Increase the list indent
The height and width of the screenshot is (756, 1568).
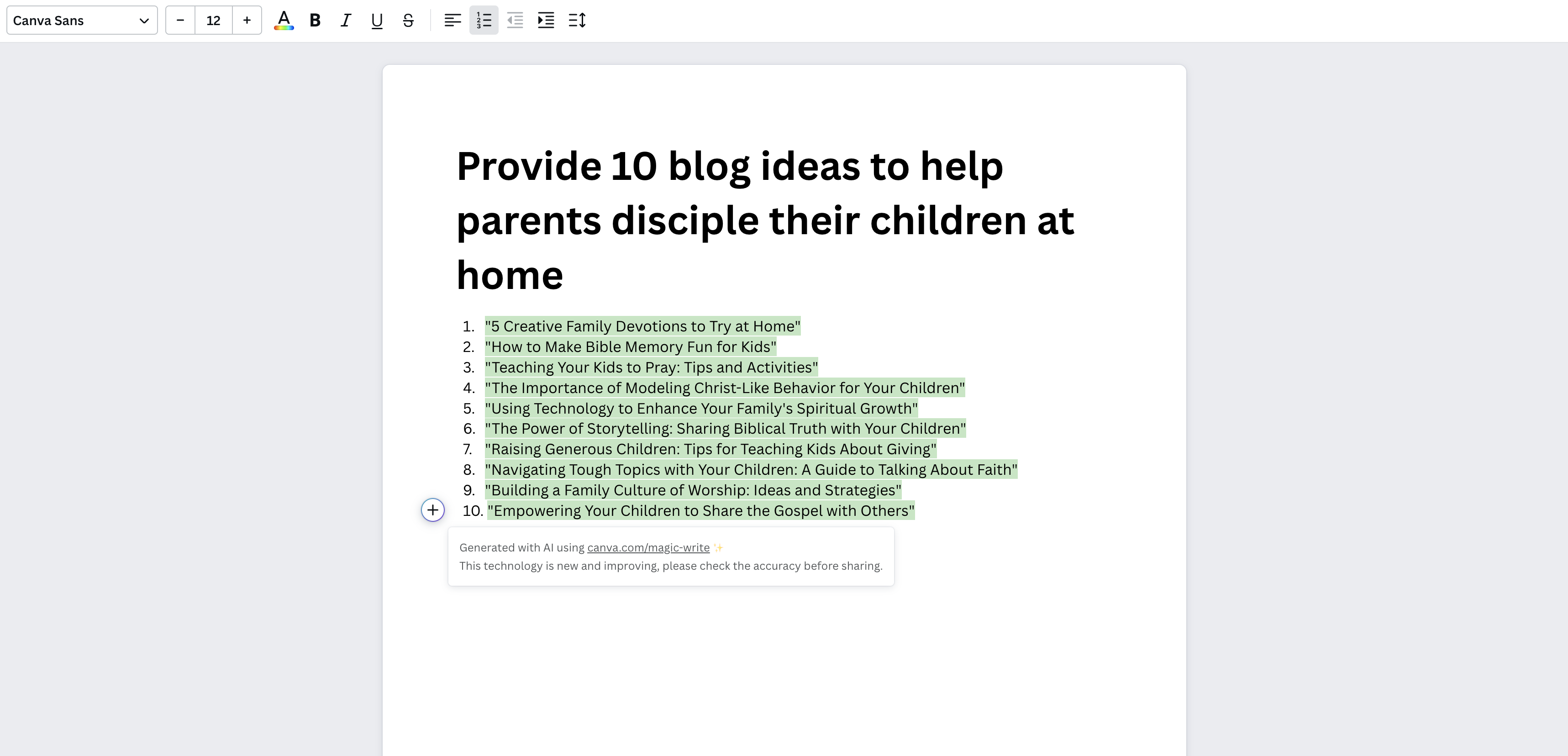pos(546,20)
